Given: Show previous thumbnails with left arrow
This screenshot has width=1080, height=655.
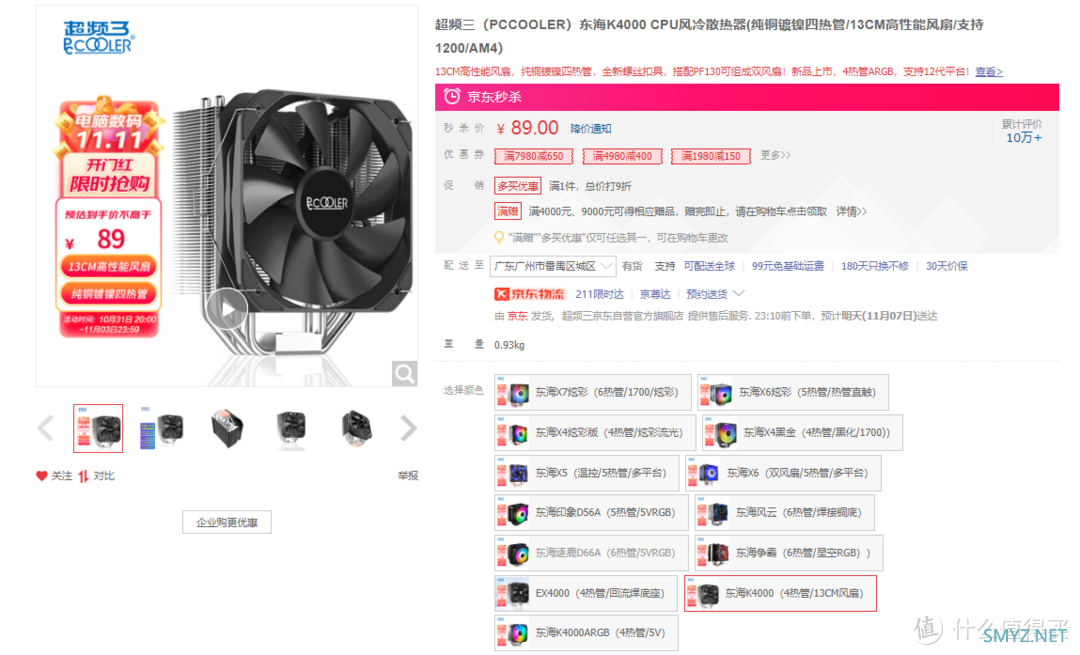Looking at the screenshot, I should click(45, 428).
